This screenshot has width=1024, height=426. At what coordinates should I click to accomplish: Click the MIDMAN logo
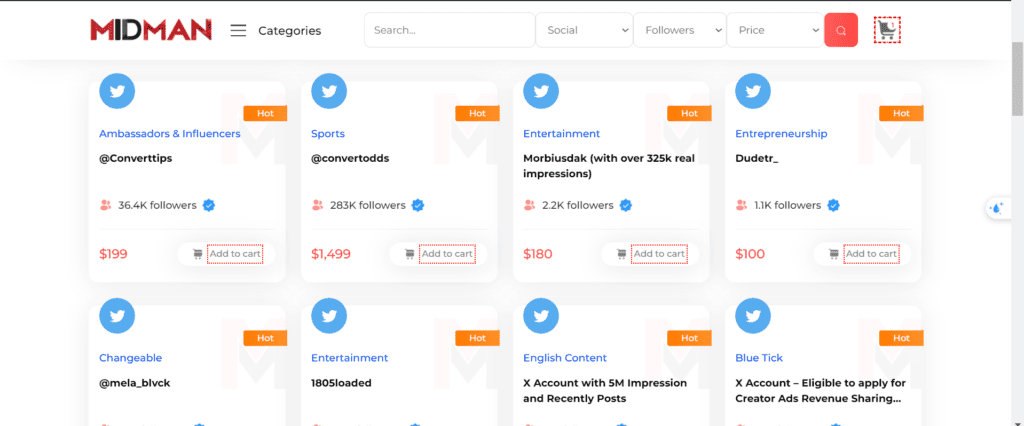tap(151, 30)
